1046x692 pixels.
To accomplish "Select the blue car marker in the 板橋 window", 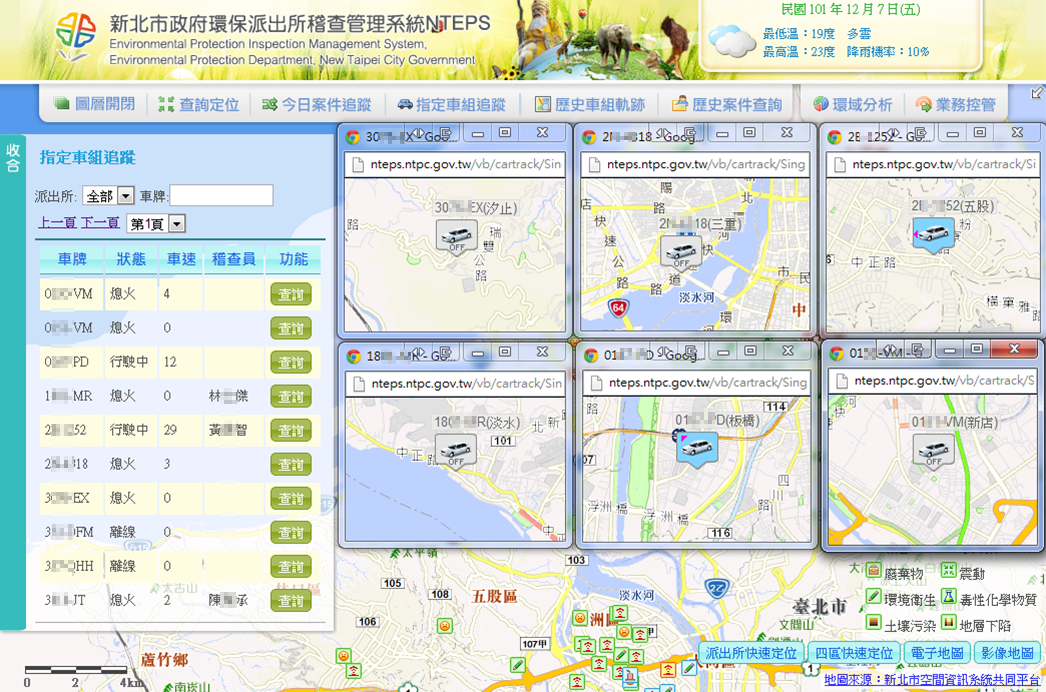I will 696,448.
